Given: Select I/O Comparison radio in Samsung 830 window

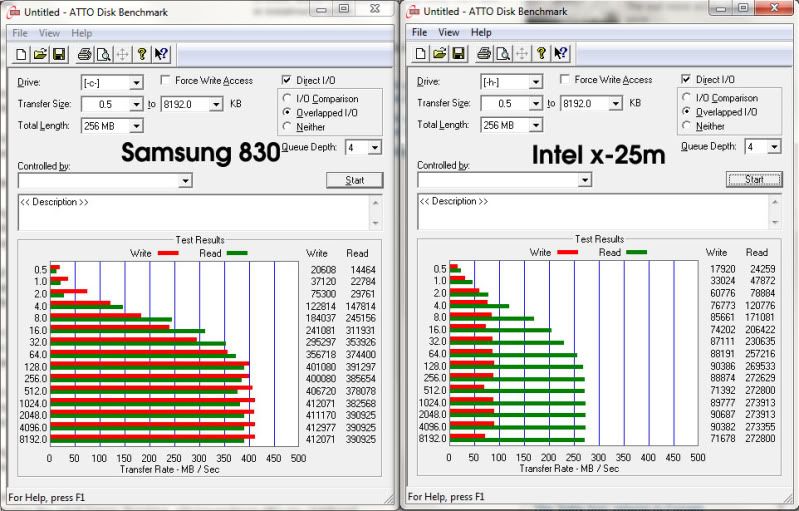Looking at the screenshot, I should [x=287, y=98].
